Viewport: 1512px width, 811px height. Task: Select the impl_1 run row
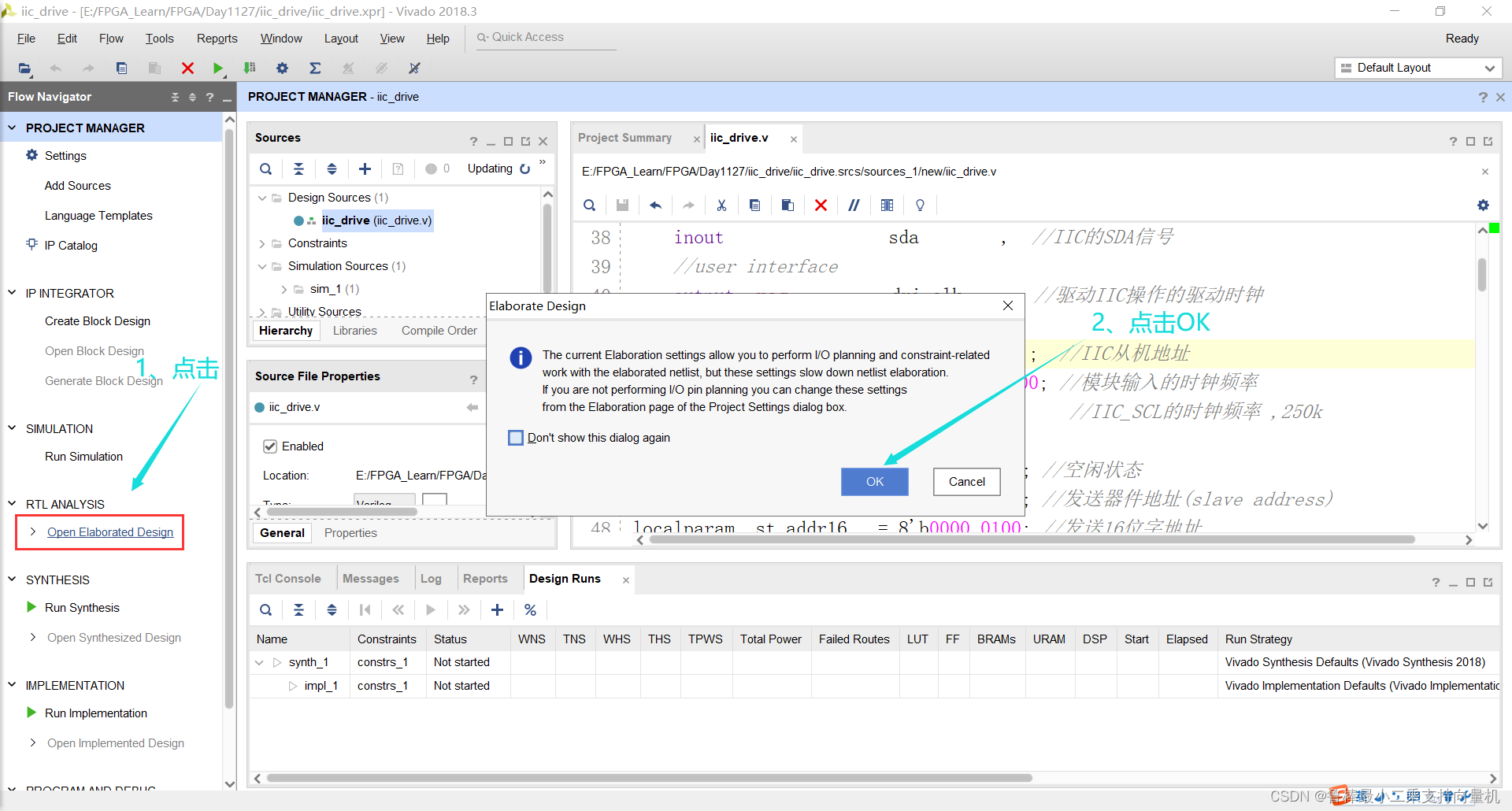pos(874,686)
